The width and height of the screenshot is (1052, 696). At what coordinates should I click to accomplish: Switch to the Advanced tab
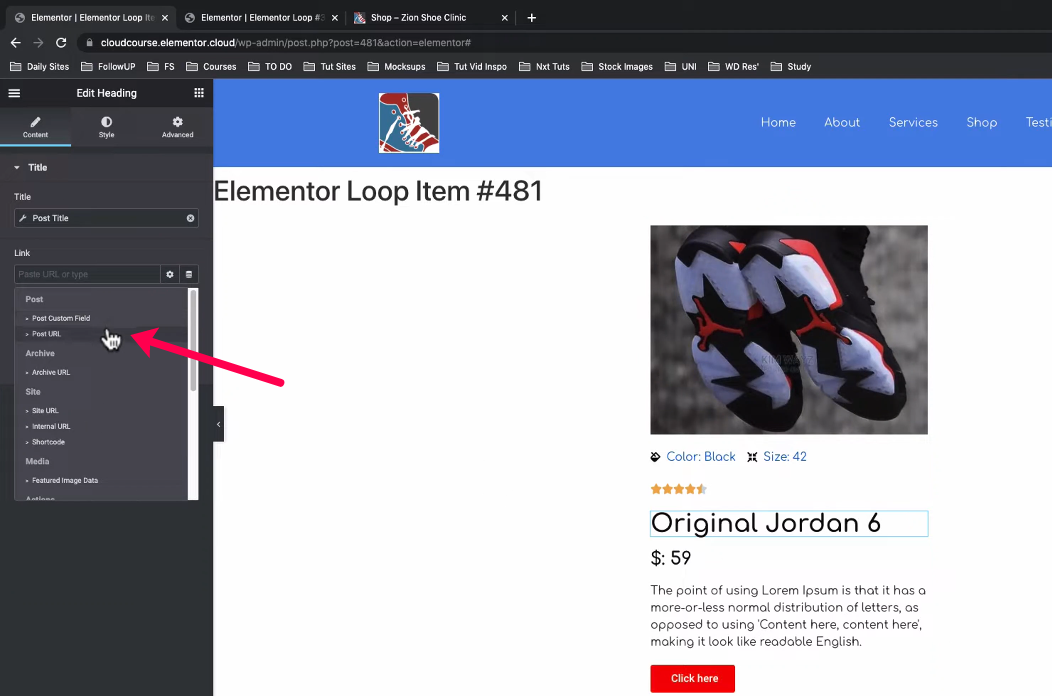(x=177, y=127)
